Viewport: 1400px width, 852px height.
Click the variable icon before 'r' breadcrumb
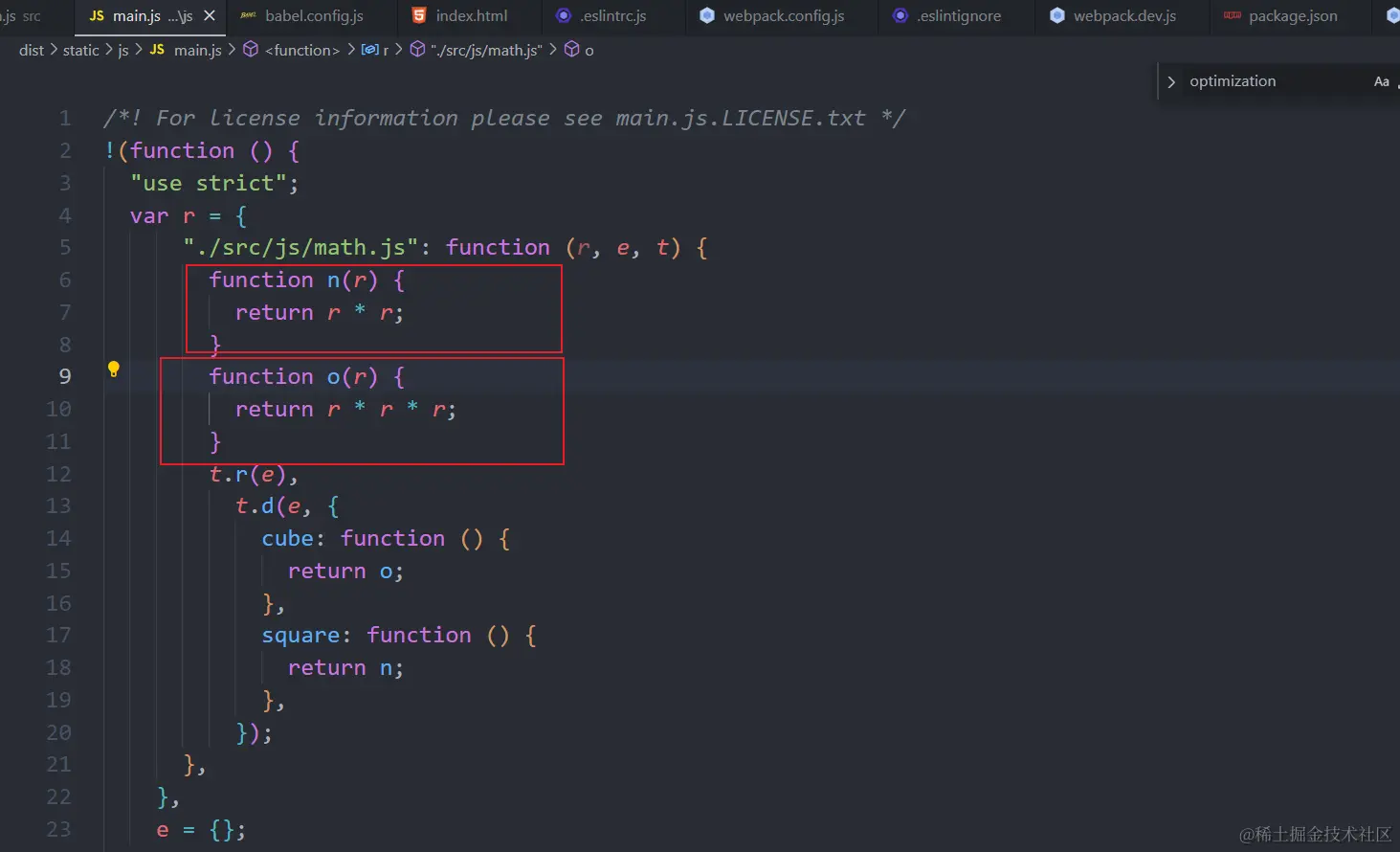(x=369, y=50)
